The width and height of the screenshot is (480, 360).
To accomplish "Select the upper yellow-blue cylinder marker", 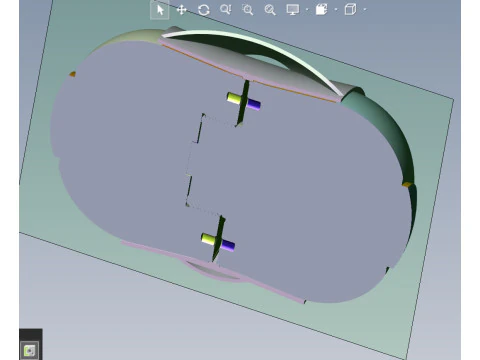I will click(244, 101).
